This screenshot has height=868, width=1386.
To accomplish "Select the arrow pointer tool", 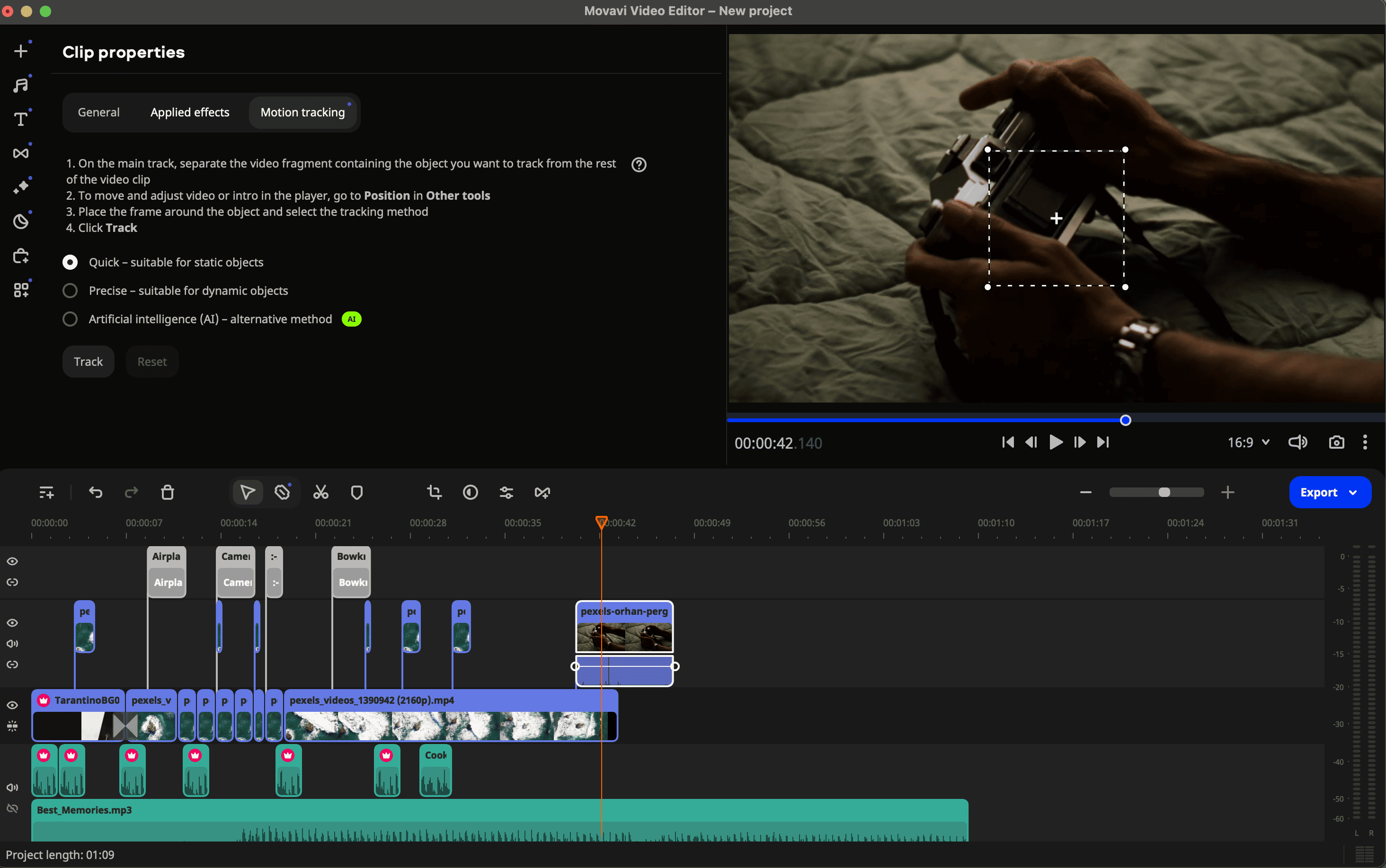I will [248, 493].
